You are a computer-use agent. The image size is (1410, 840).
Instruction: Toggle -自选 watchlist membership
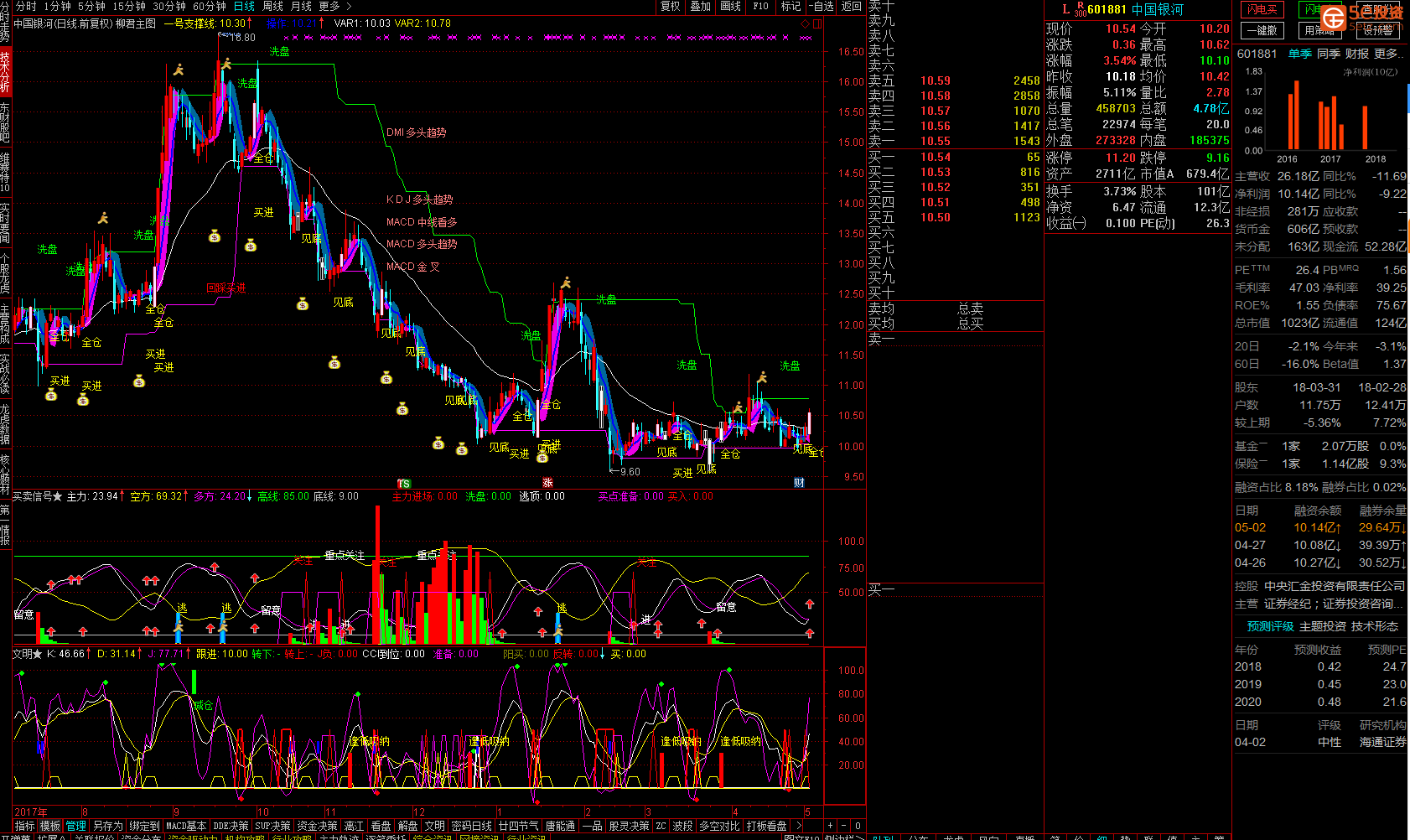822,6
